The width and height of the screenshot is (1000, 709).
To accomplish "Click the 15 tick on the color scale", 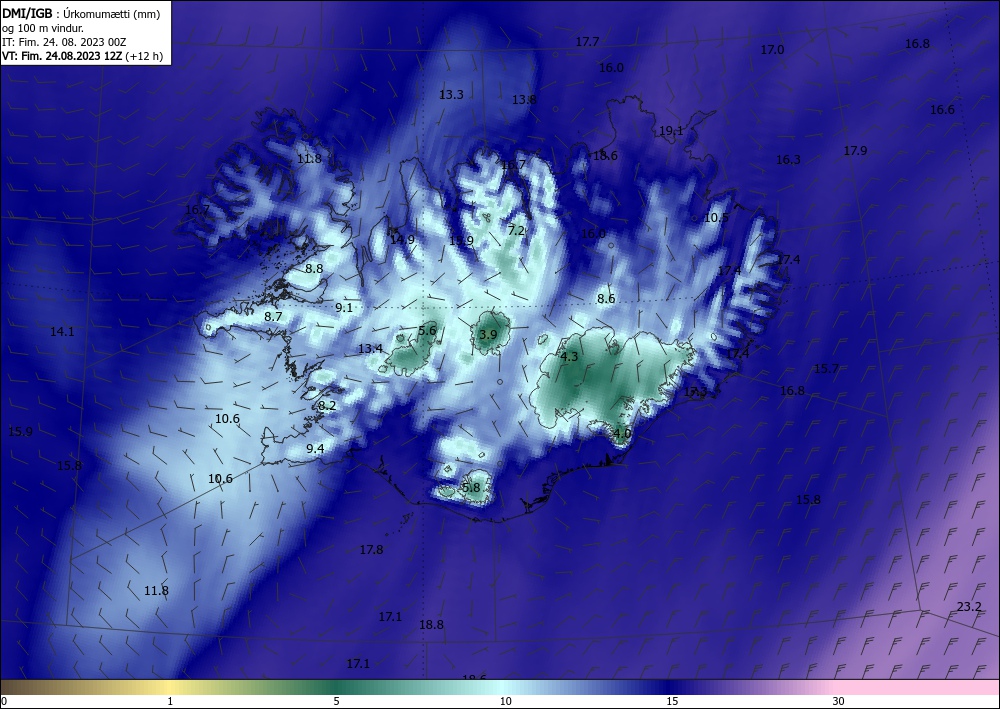I will pyautogui.click(x=672, y=701).
